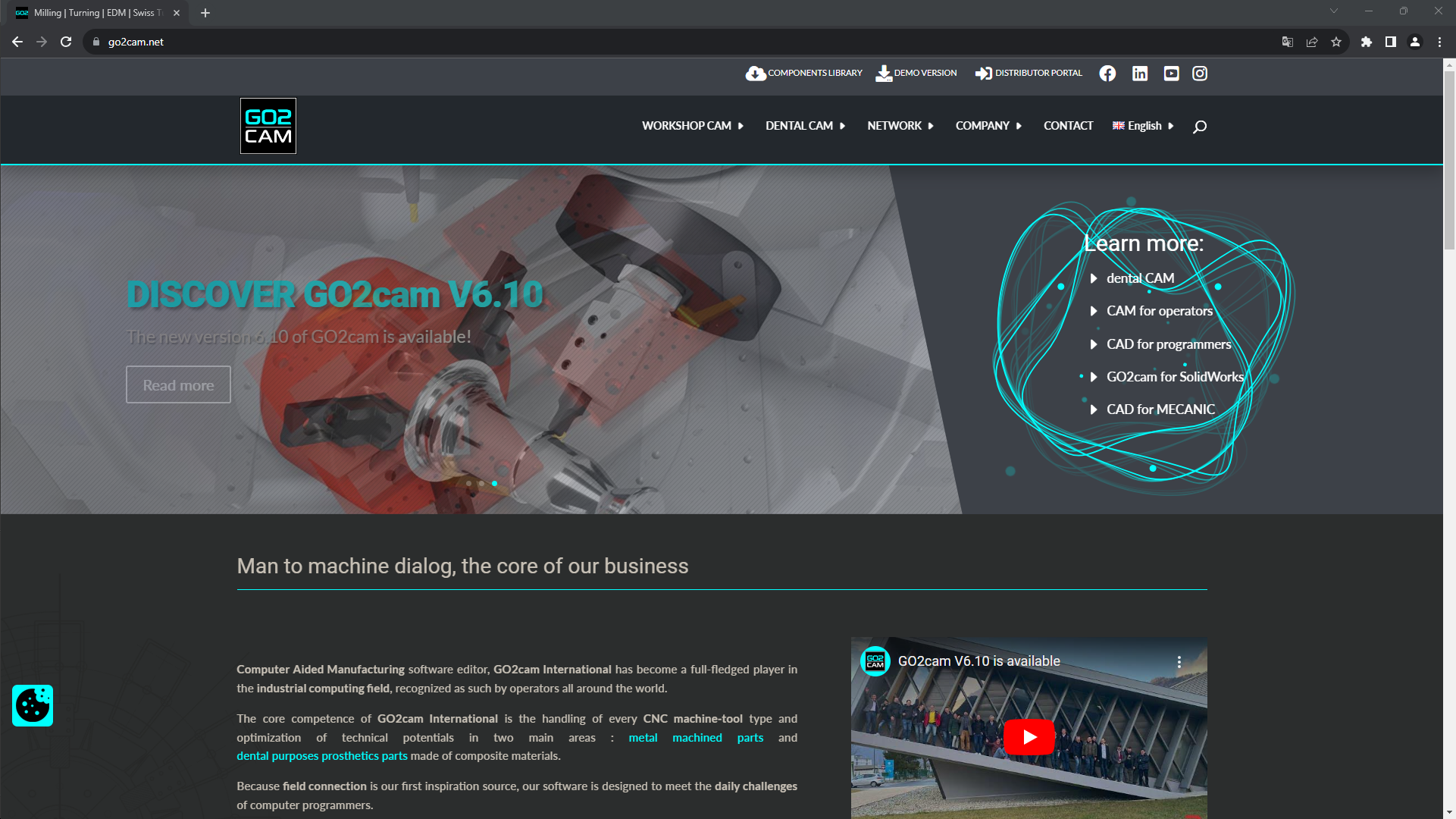Viewport: 1456px width, 819px height.
Task: Open the cookie settings icon
Action: [32, 705]
